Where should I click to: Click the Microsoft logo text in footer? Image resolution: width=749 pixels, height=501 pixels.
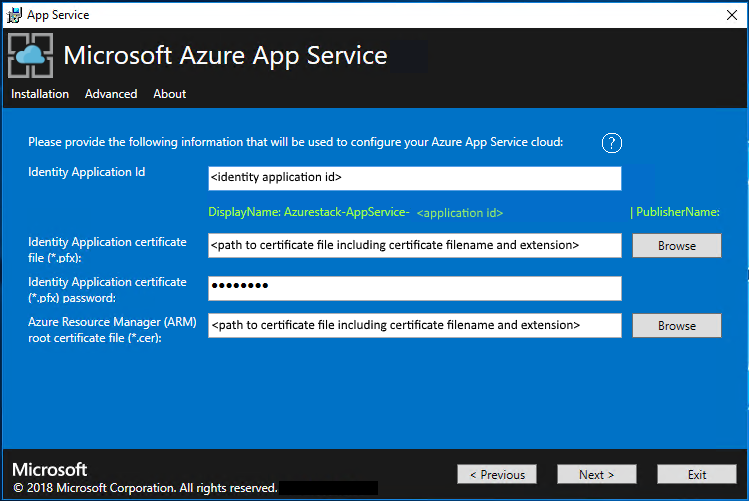tap(50, 469)
